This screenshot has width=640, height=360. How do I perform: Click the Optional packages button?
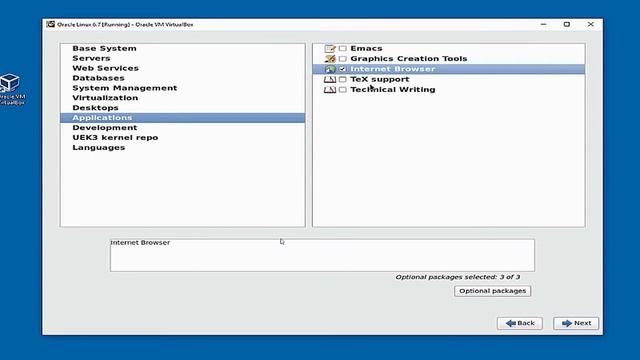click(x=492, y=291)
